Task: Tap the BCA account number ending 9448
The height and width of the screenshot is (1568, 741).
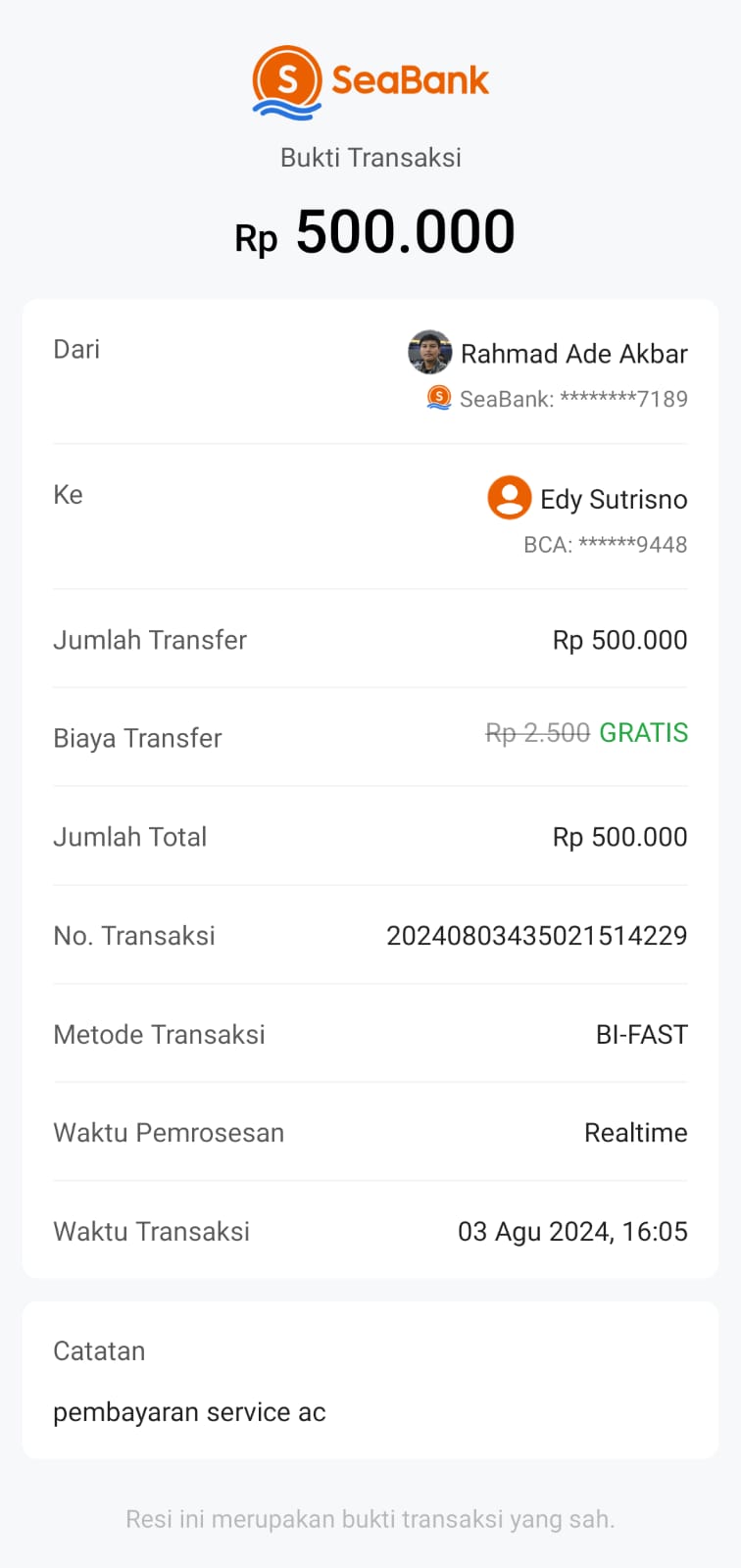Action: tap(605, 545)
